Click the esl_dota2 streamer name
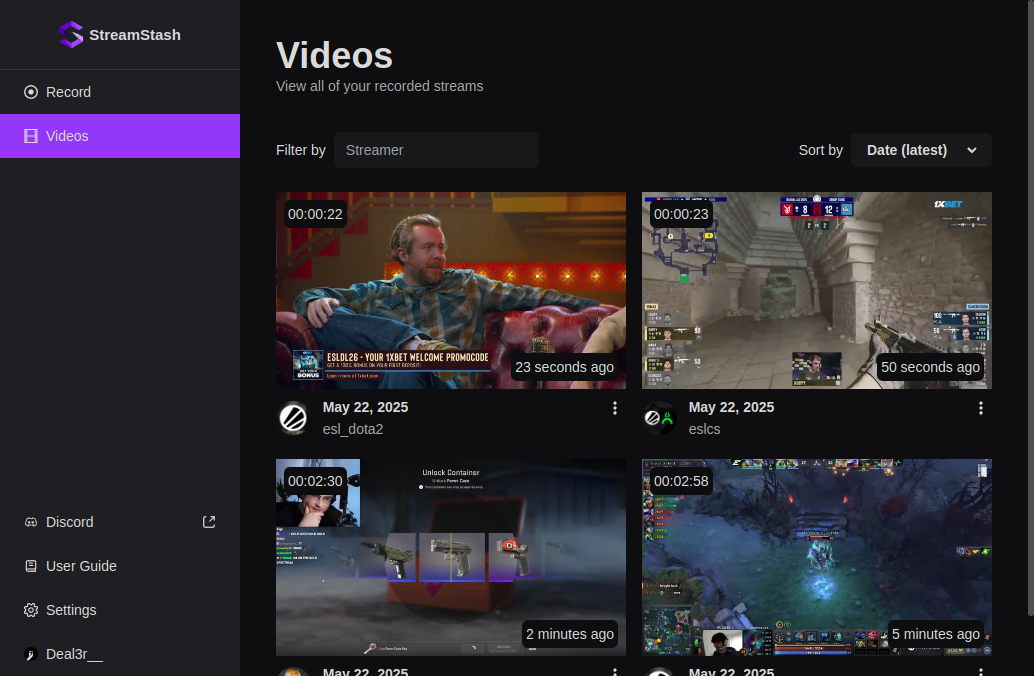This screenshot has width=1034, height=676. coord(353,429)
